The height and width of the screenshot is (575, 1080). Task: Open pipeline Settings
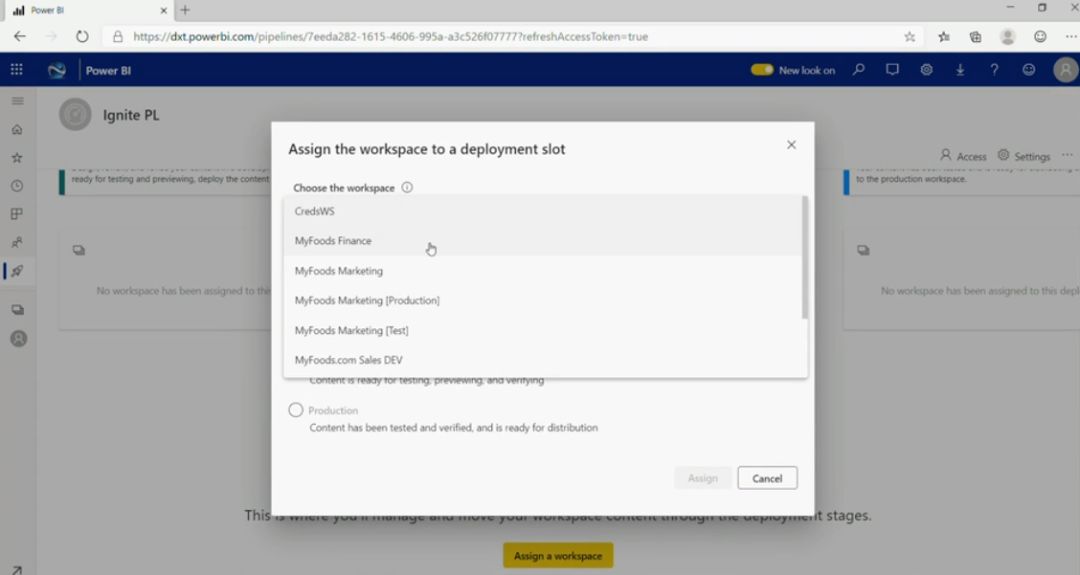point(1024,156)
